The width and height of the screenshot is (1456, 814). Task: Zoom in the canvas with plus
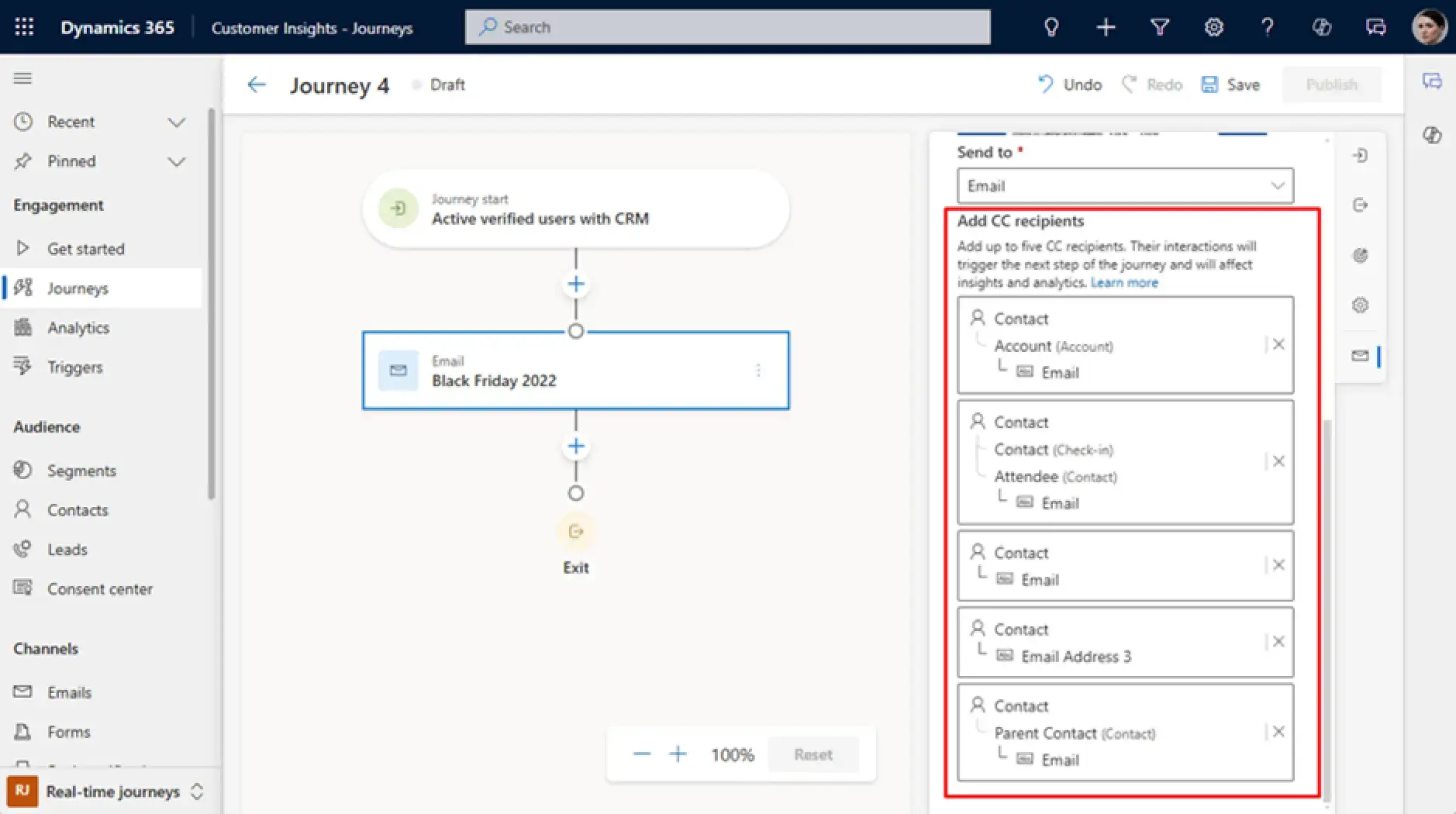pos(678,754)
